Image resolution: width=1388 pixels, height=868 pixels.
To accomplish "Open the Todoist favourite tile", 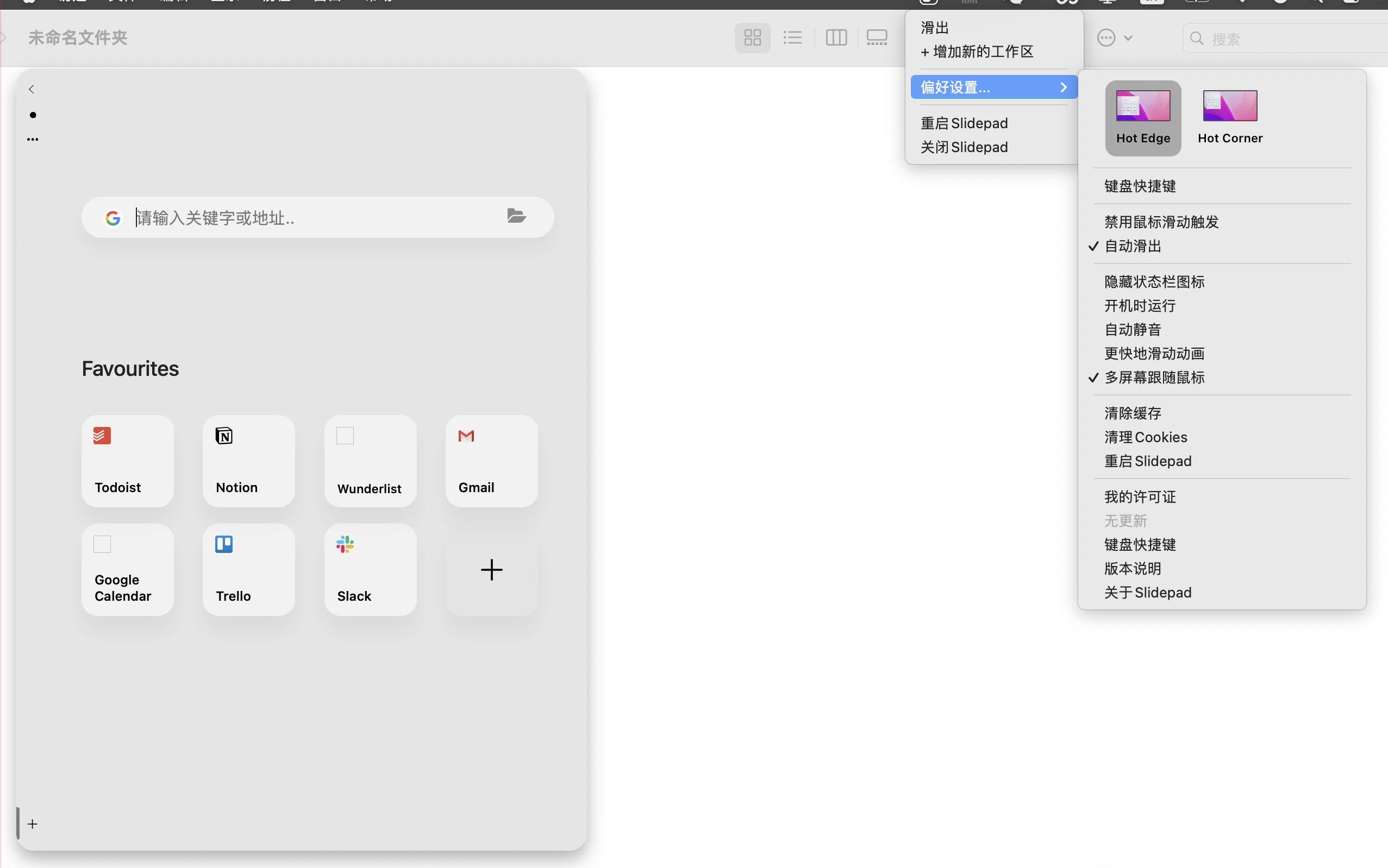I will (x=128, y=461).
